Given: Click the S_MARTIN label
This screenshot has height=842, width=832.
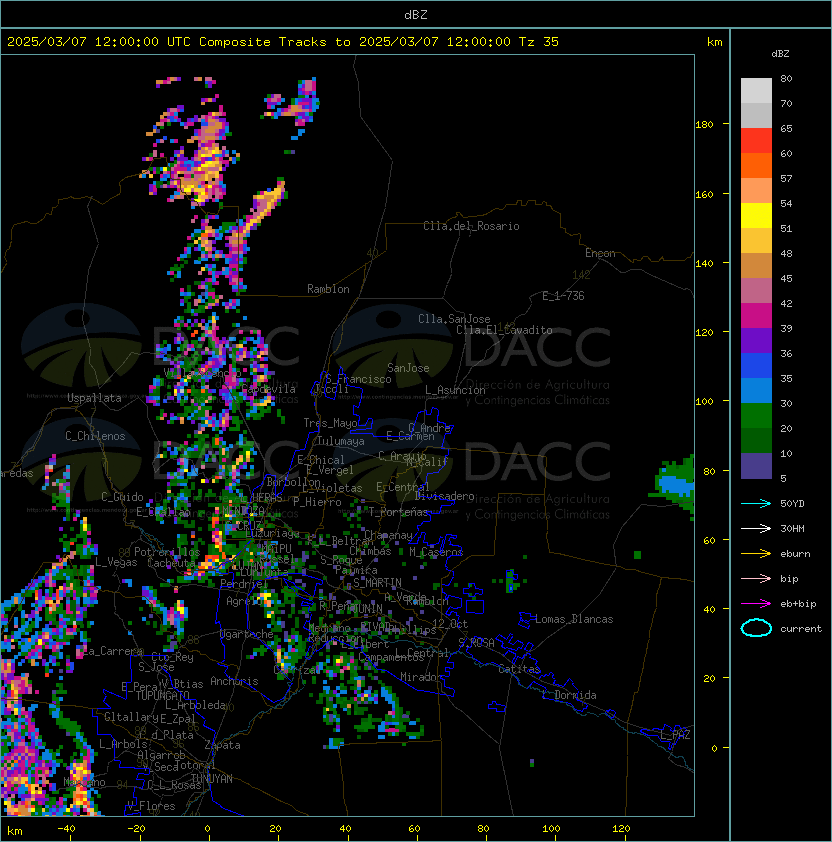Looking at the screenshot, I should tap(378, 583).
